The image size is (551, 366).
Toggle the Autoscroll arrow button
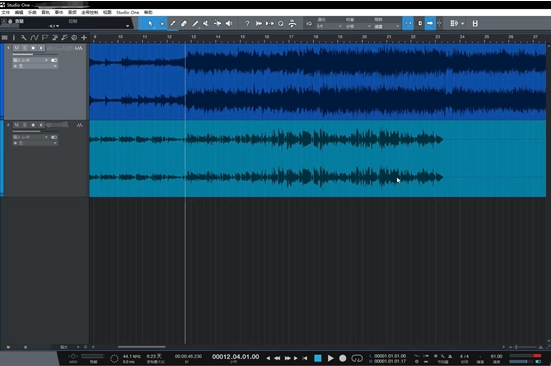[x=430, y=24]
